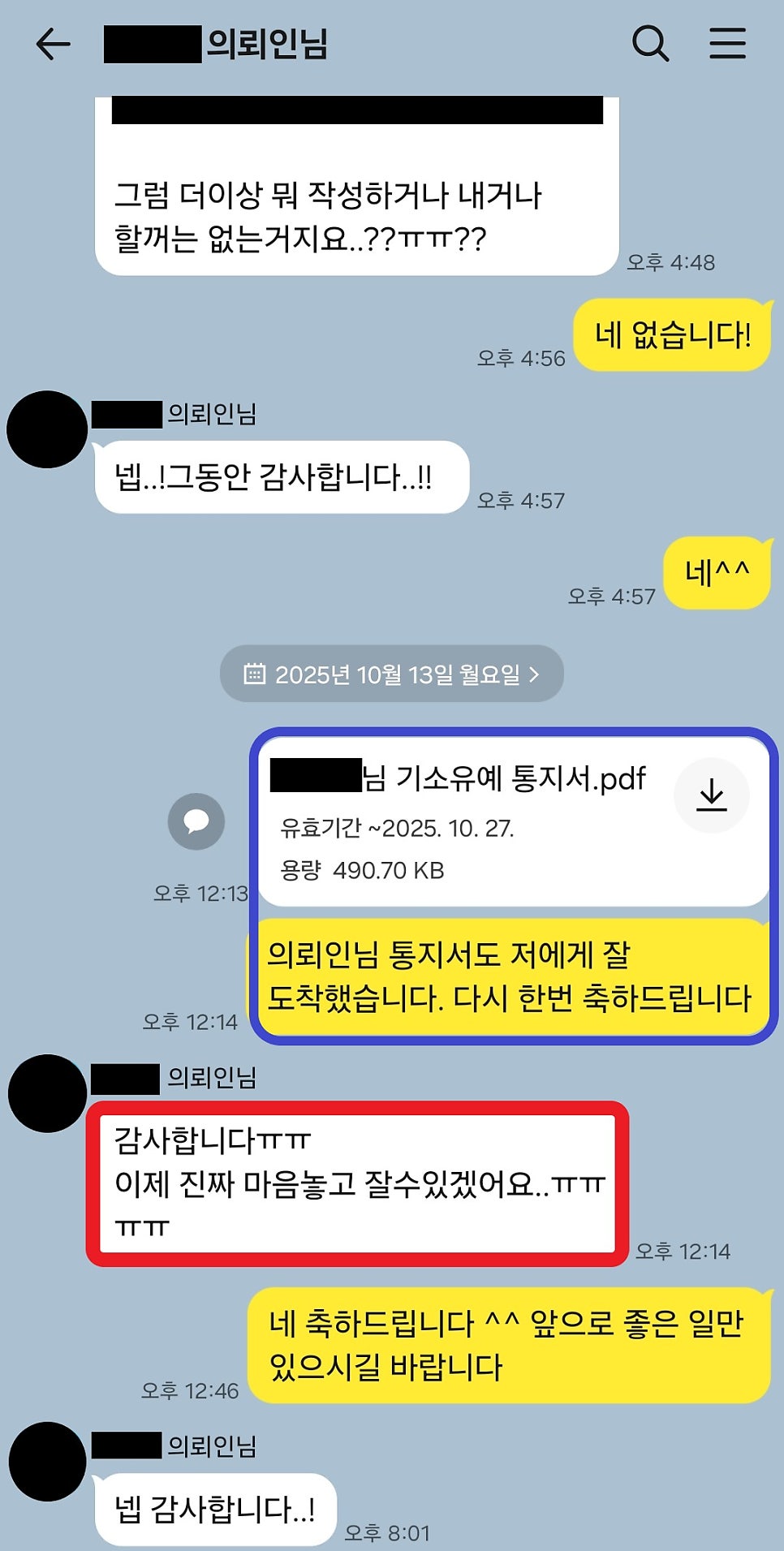Viewport: 784px width, 1551px height.
Task: Go back using the arrow icon
Action: 54,44
